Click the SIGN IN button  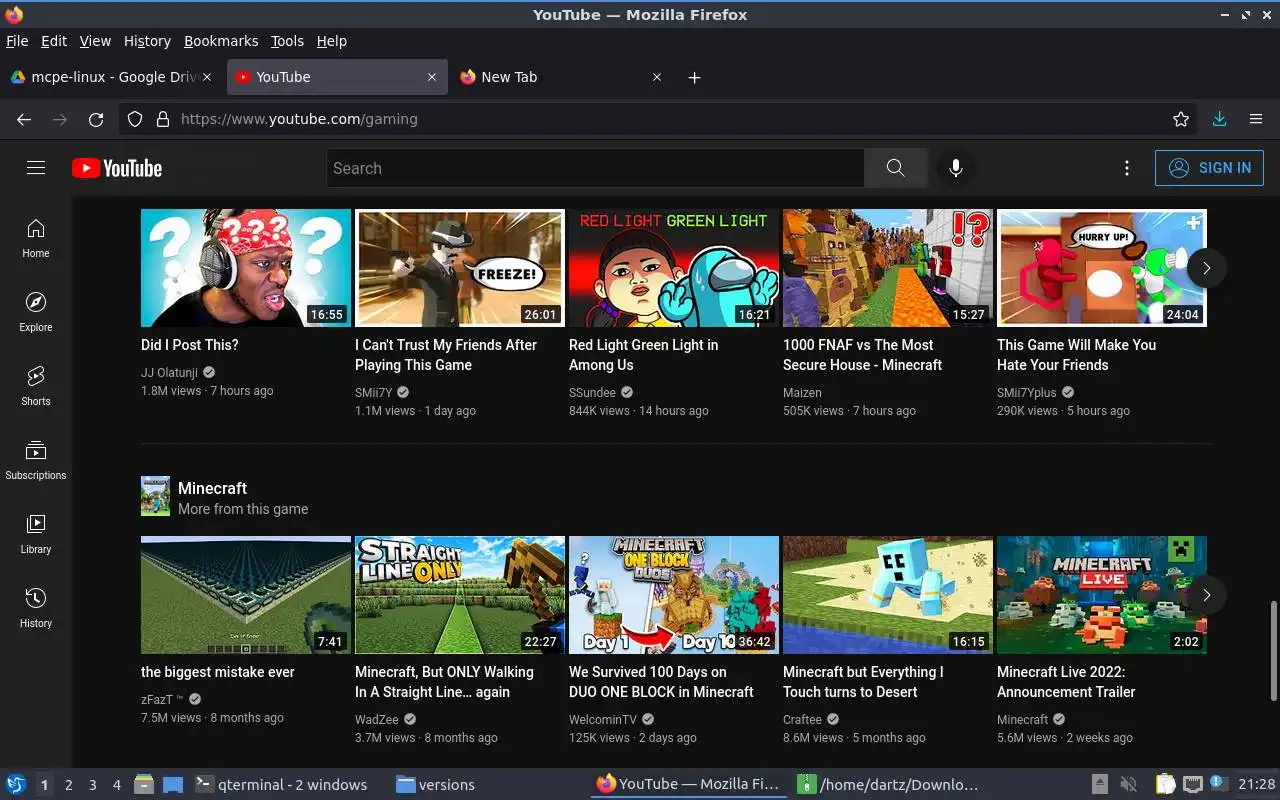tap(1209, 168)
